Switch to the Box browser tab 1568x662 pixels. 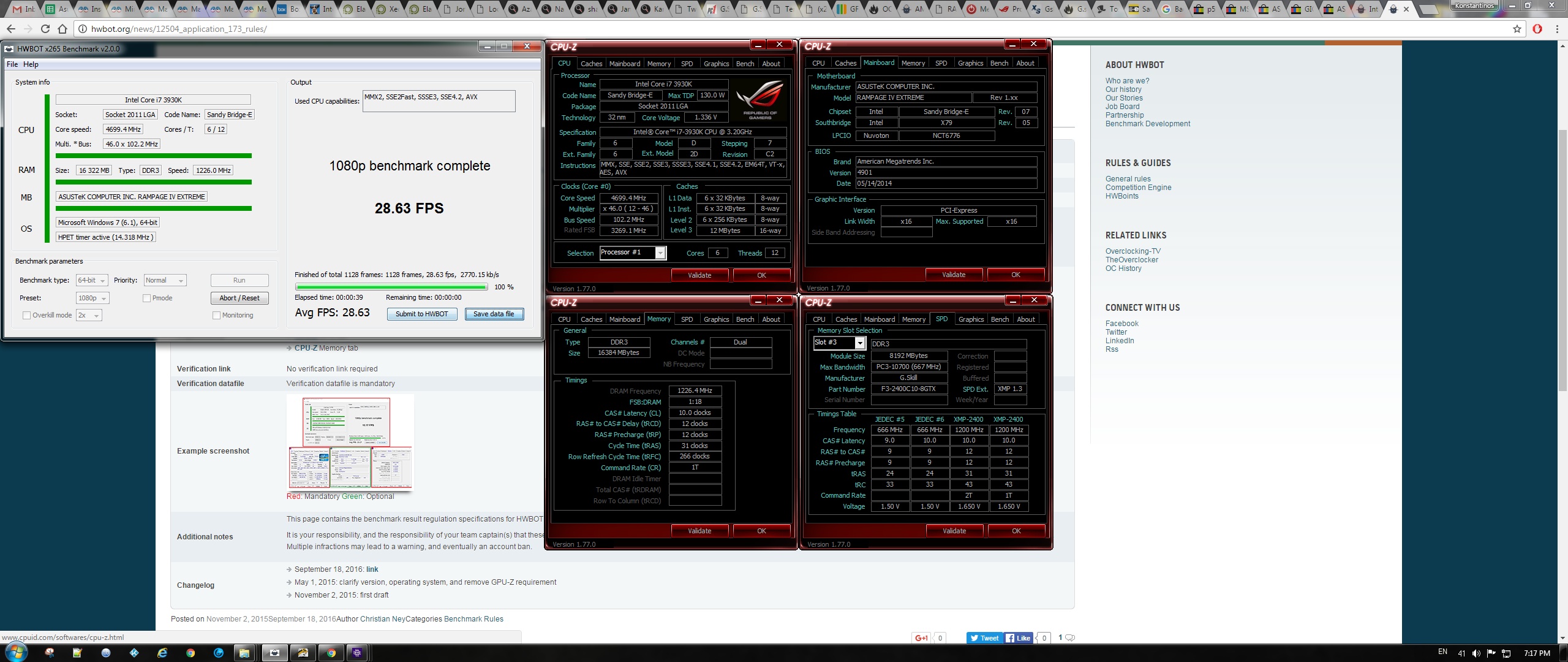click(288, 9)
